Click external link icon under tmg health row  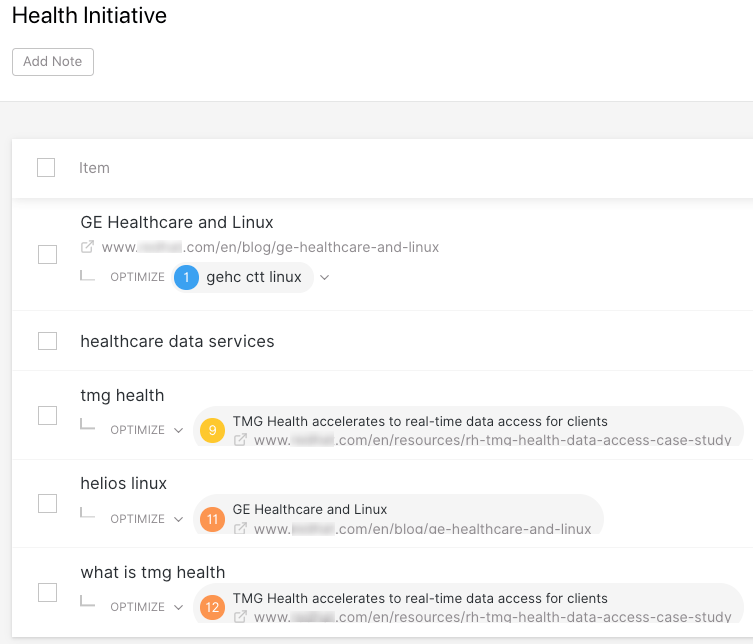240,439
